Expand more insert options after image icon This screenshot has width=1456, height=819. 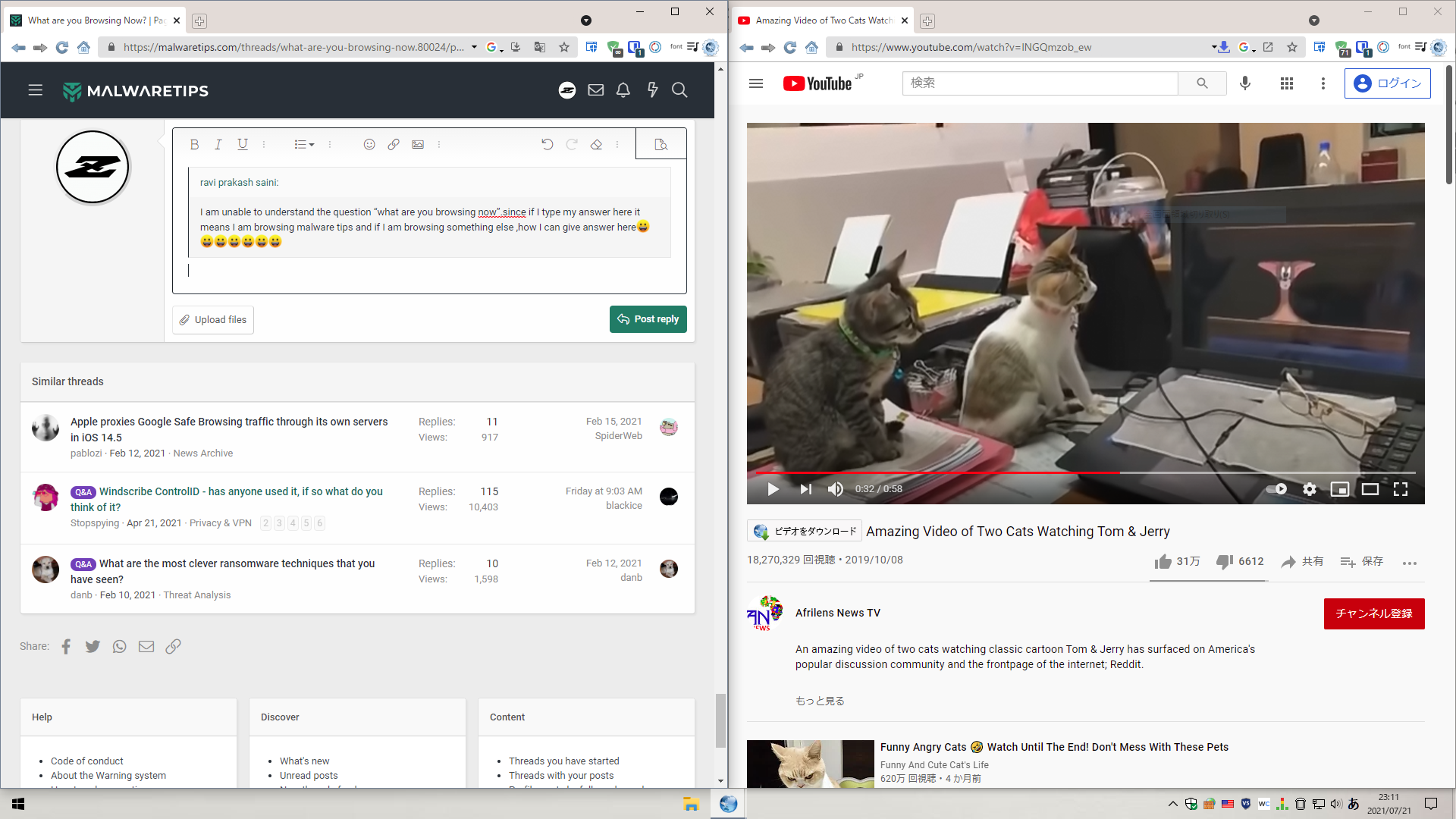point(439,144)
